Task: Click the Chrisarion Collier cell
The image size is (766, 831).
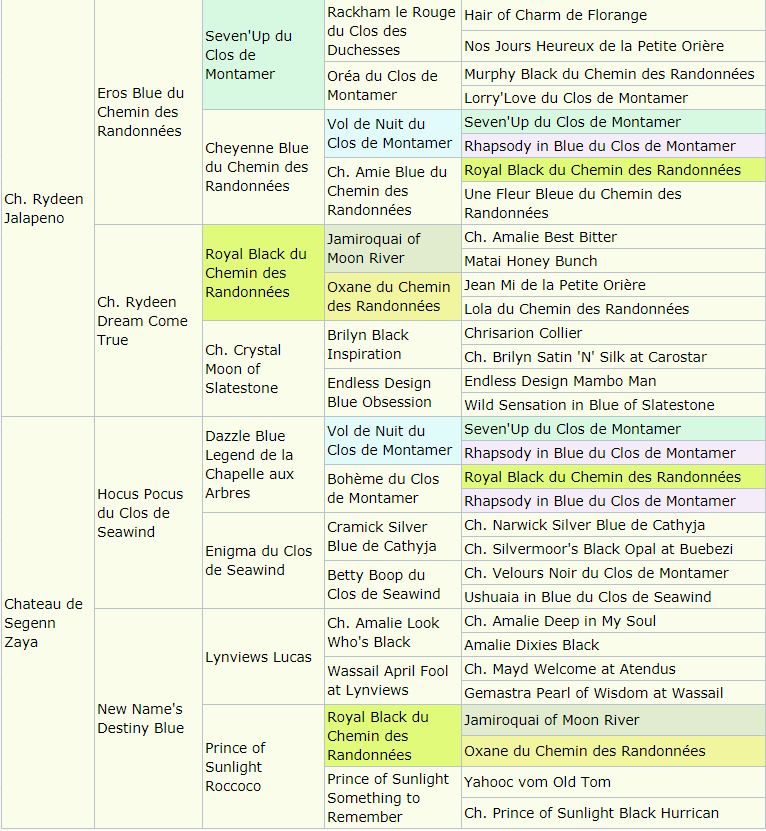Action: tap(613, 333)
